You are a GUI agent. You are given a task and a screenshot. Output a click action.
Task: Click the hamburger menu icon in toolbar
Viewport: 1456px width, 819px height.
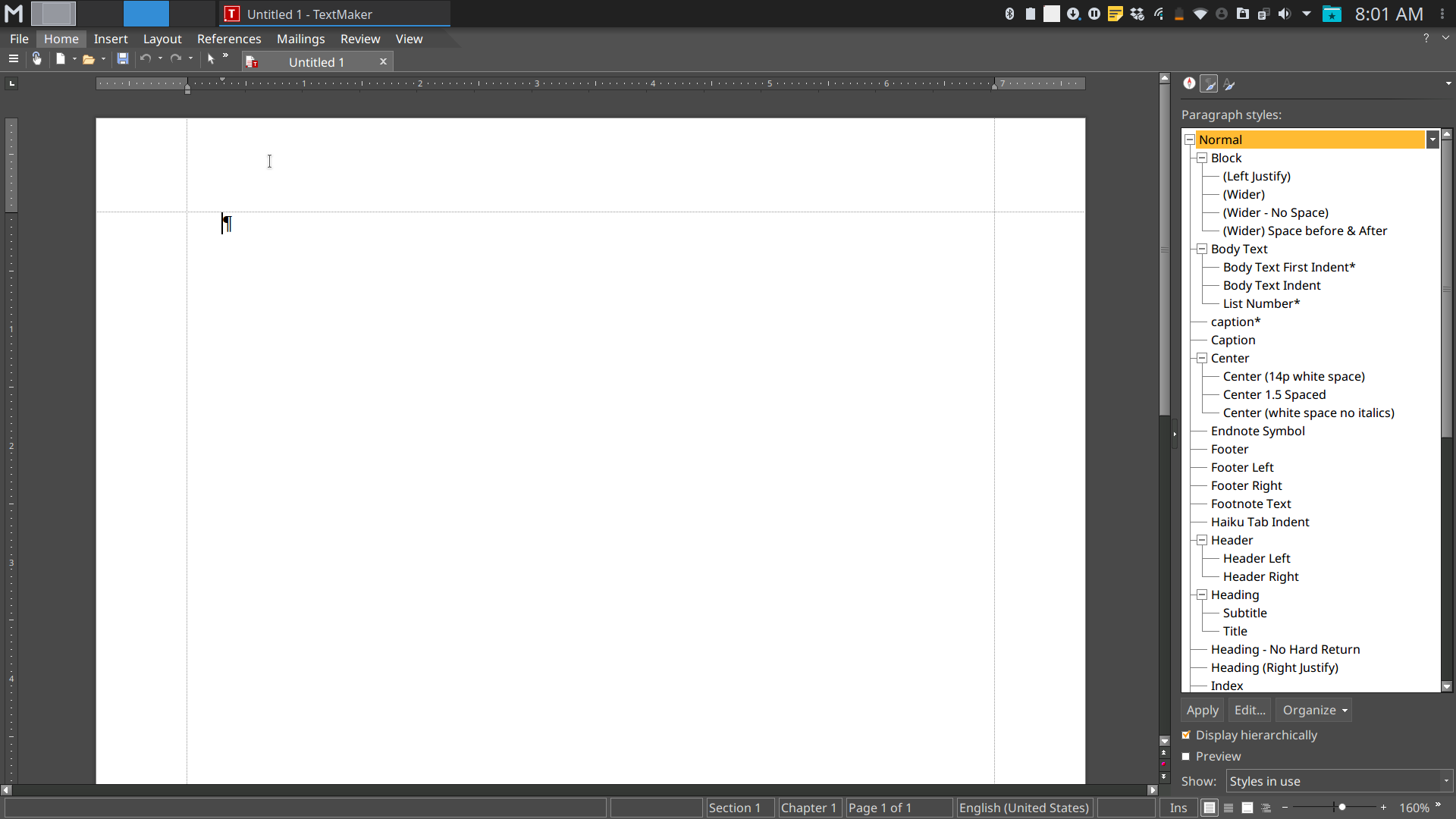tap(13, 58)
